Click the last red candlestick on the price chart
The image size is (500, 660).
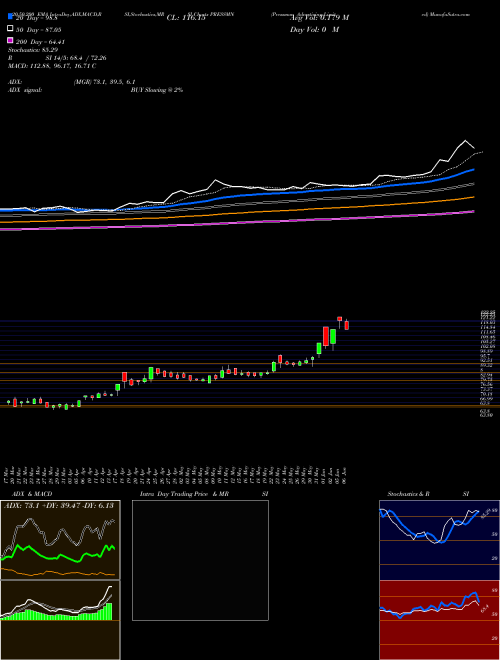coord(347,325)
